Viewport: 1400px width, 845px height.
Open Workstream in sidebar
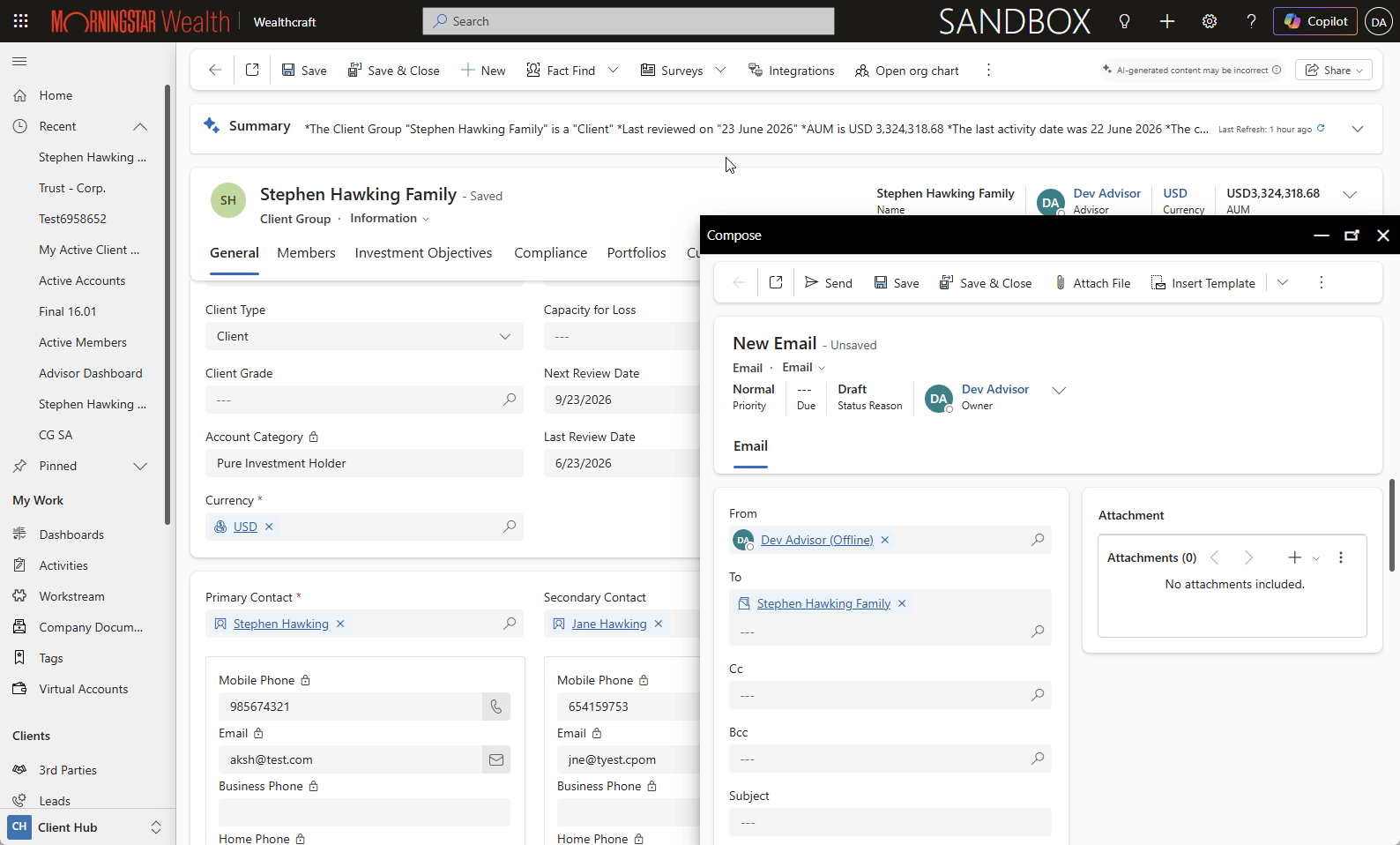[x=71, y=596]
